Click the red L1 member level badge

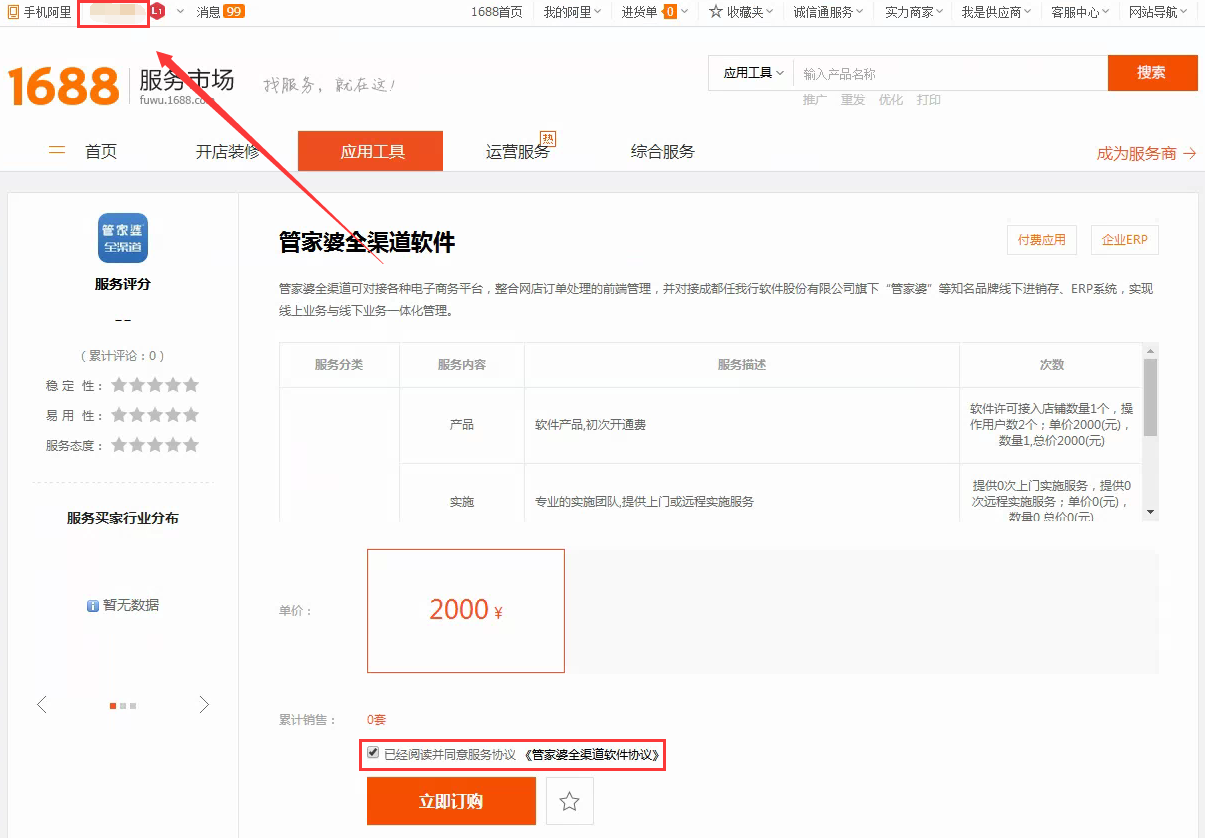point(158,12)
